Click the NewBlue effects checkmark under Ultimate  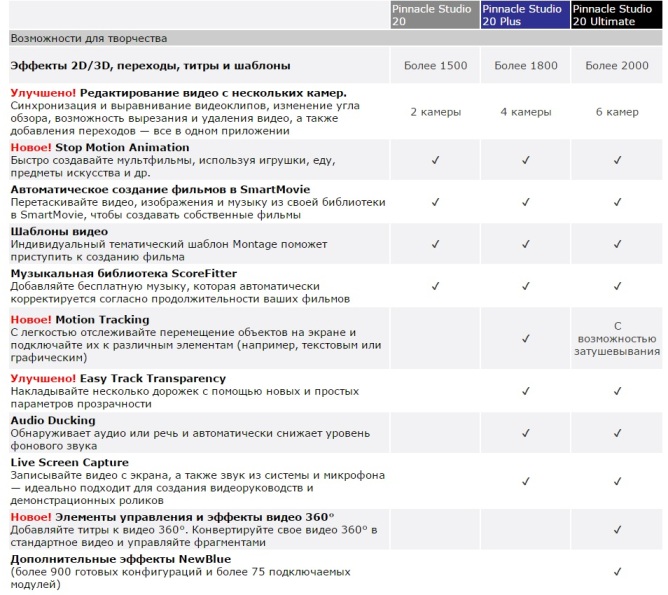616,571
